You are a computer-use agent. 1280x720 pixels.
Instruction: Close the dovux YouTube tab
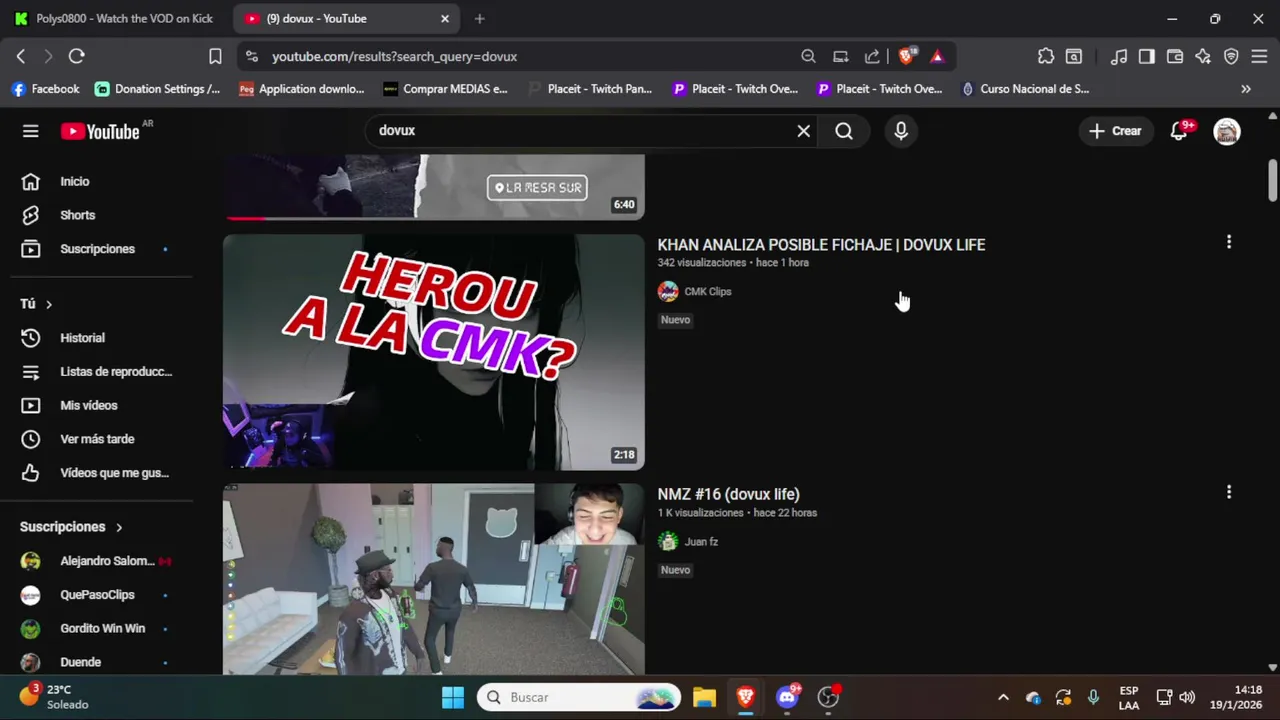(x=445, y=19)
